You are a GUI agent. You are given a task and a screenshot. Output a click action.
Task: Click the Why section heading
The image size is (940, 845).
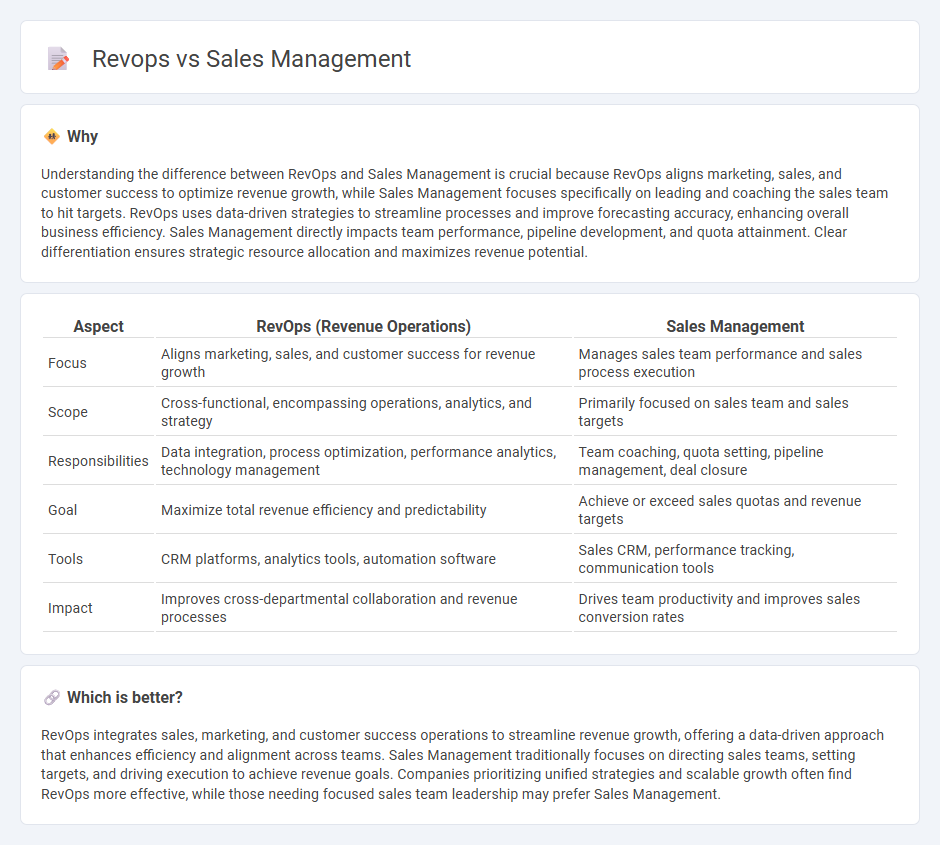point(82,137)
